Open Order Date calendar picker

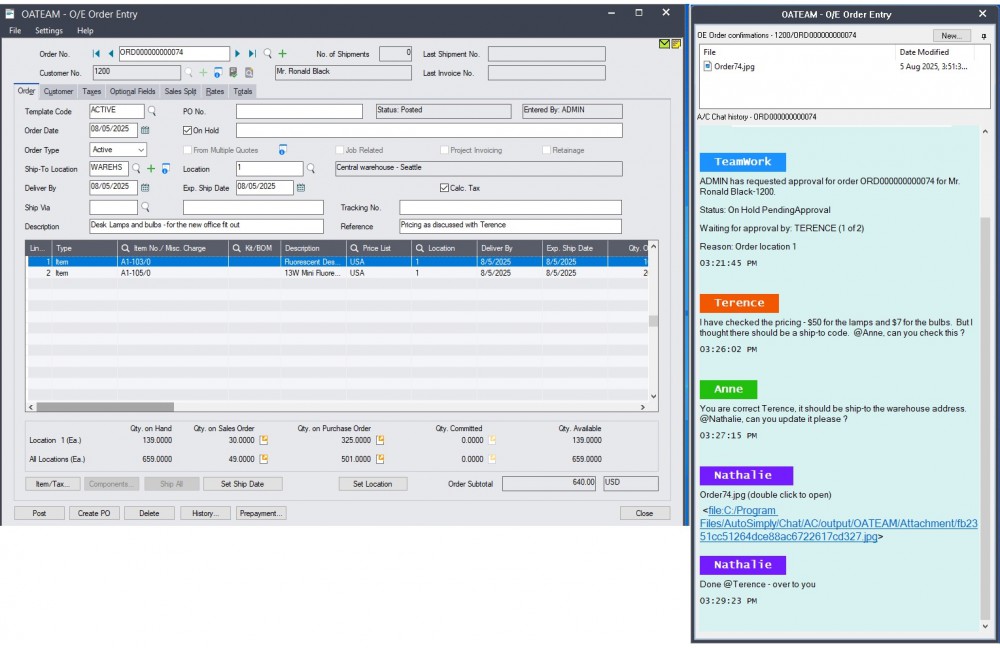point(145,130)
